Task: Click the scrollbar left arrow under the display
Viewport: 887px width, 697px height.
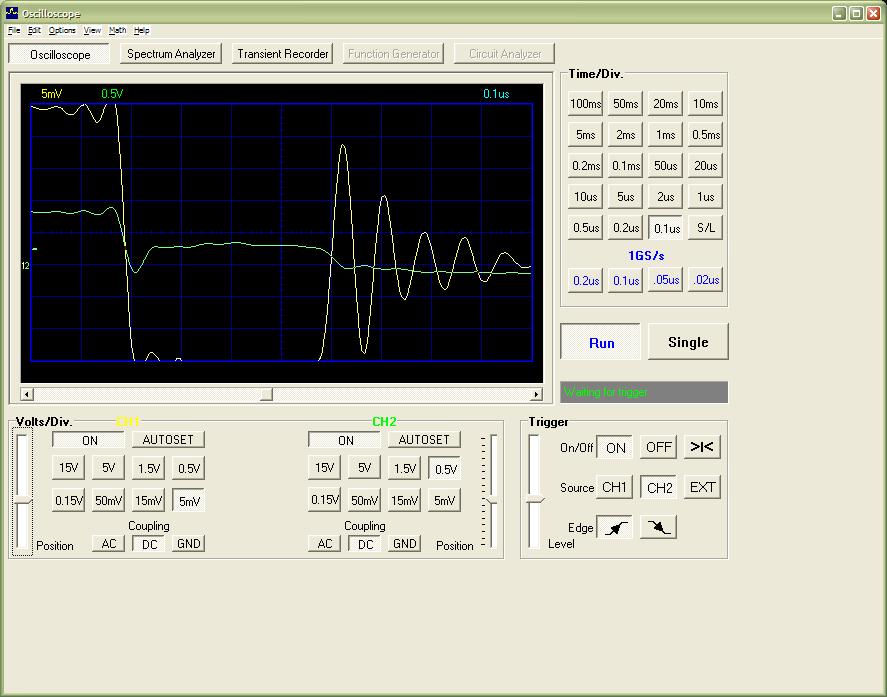Action: pos(27,394)
